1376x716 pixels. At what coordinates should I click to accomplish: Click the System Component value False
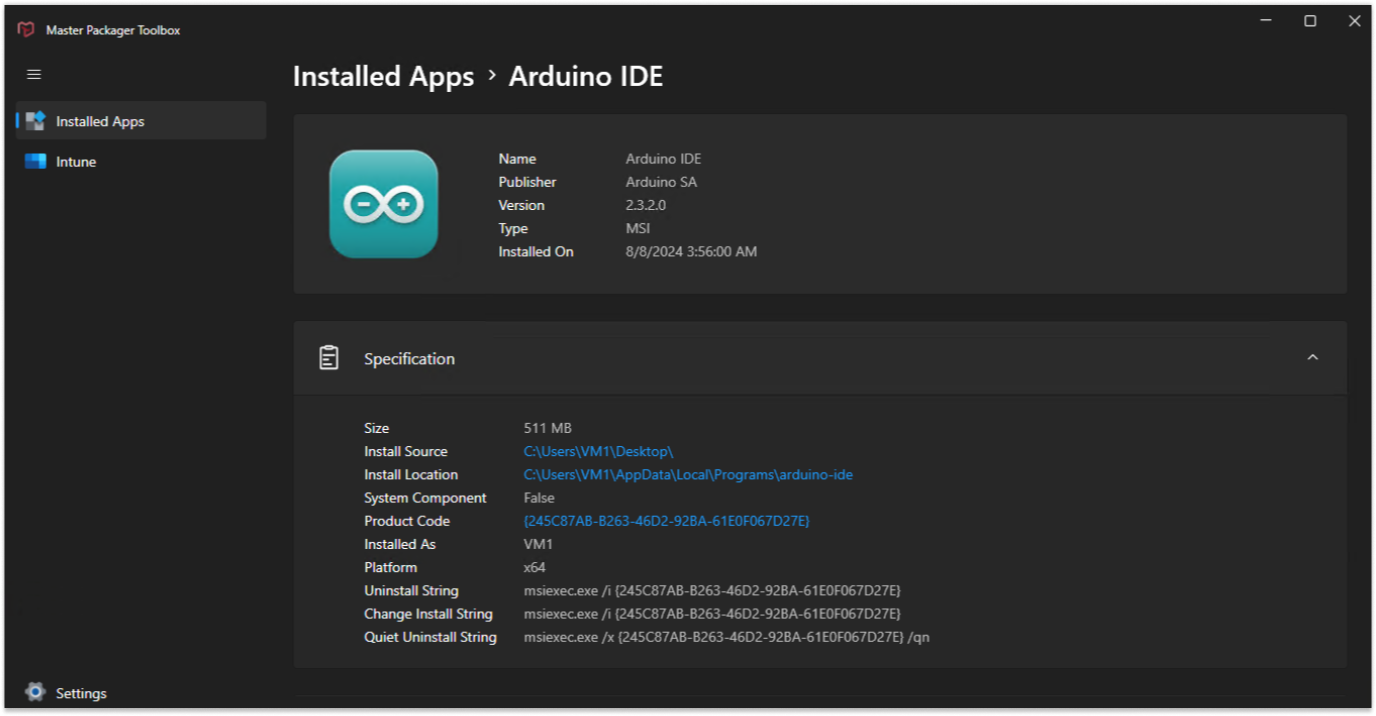539,497
